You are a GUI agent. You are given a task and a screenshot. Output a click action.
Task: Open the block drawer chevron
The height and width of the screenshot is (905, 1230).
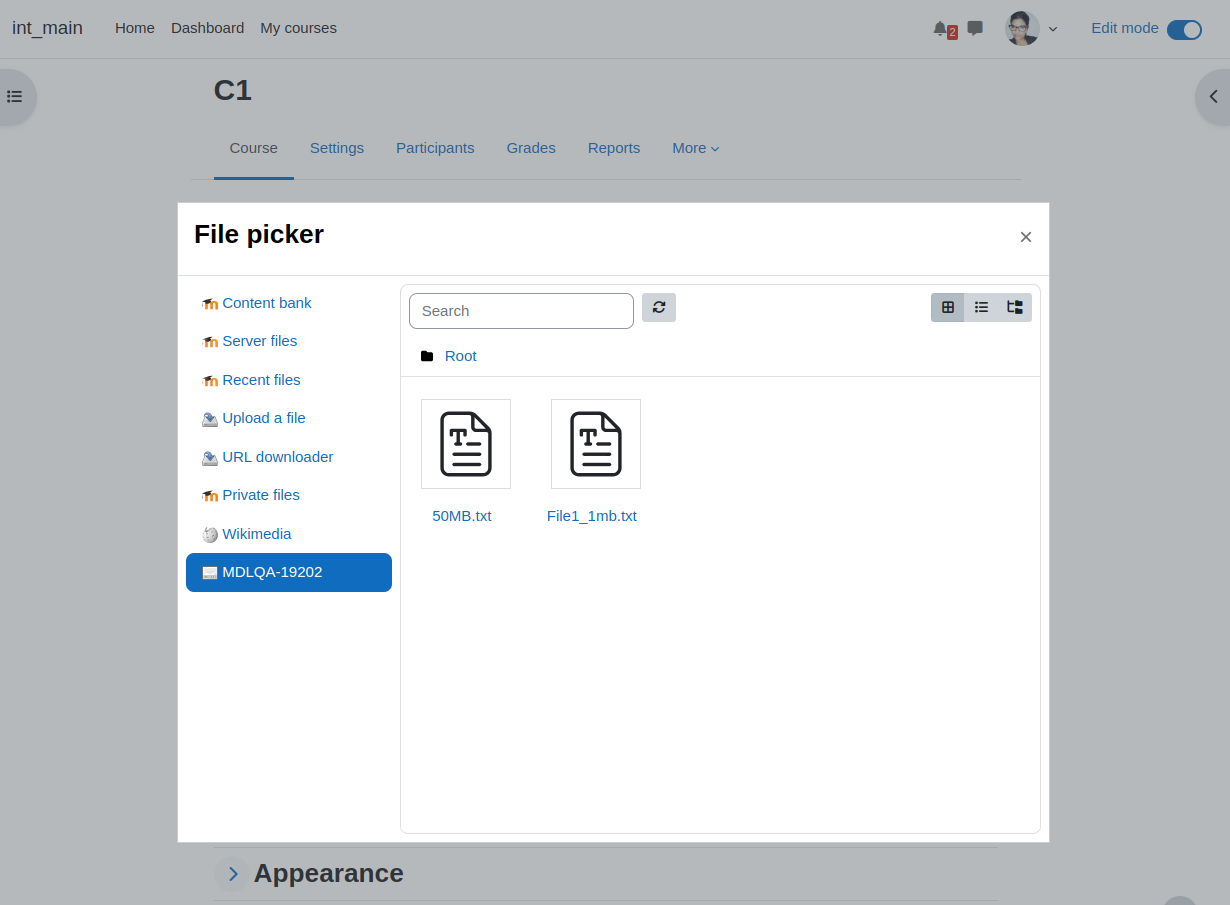[1213, 97]
